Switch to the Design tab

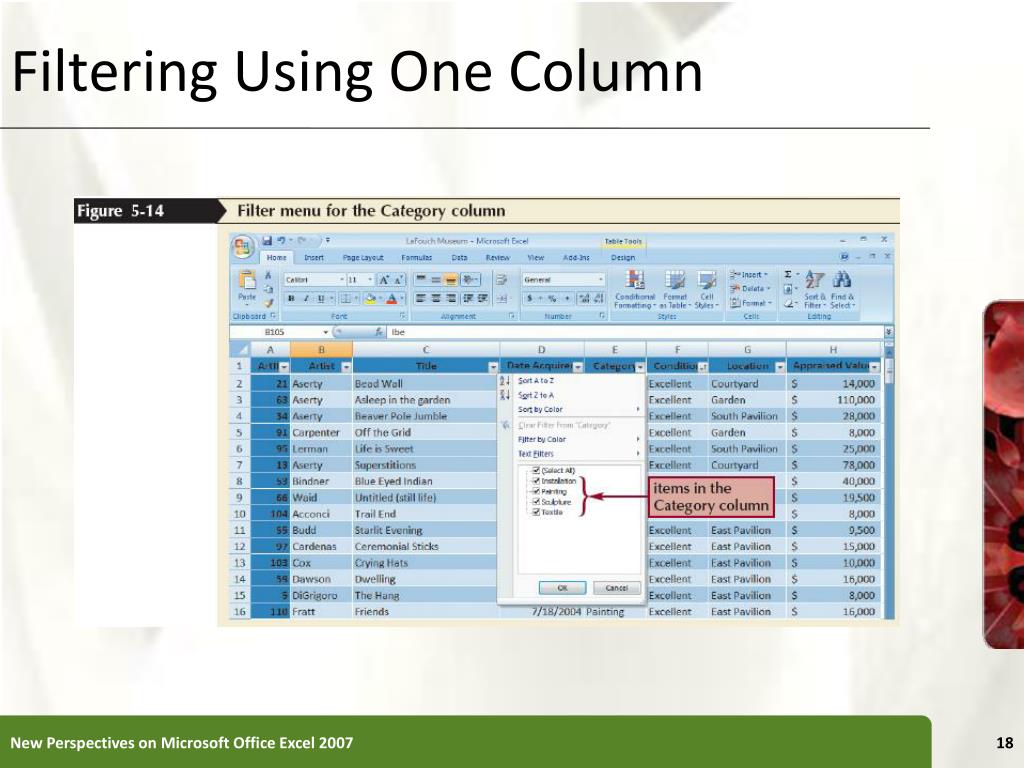[x=623, y=257]
